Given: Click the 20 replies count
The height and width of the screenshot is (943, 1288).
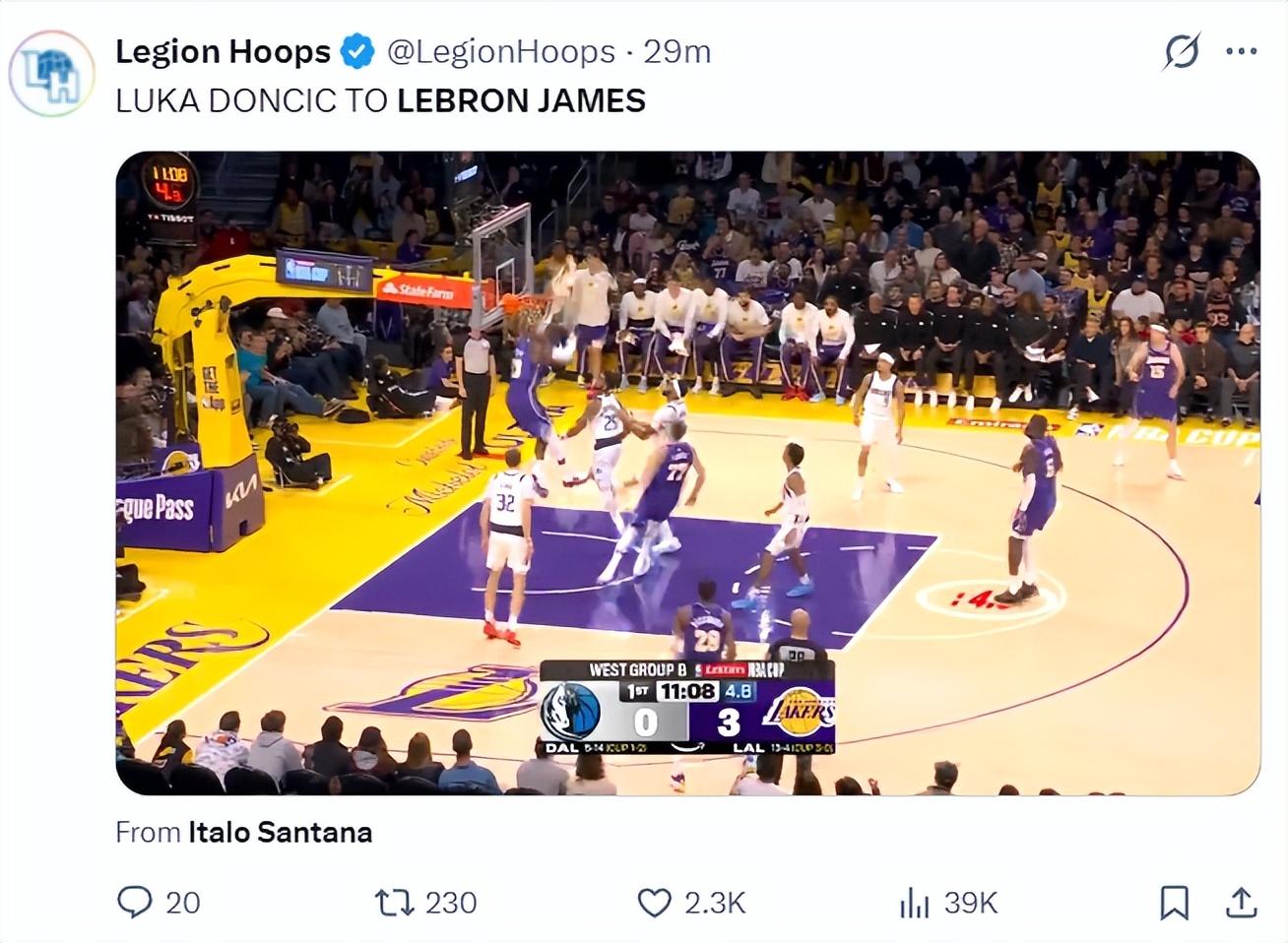Looking at the screenshot, I should coord(183,902).
